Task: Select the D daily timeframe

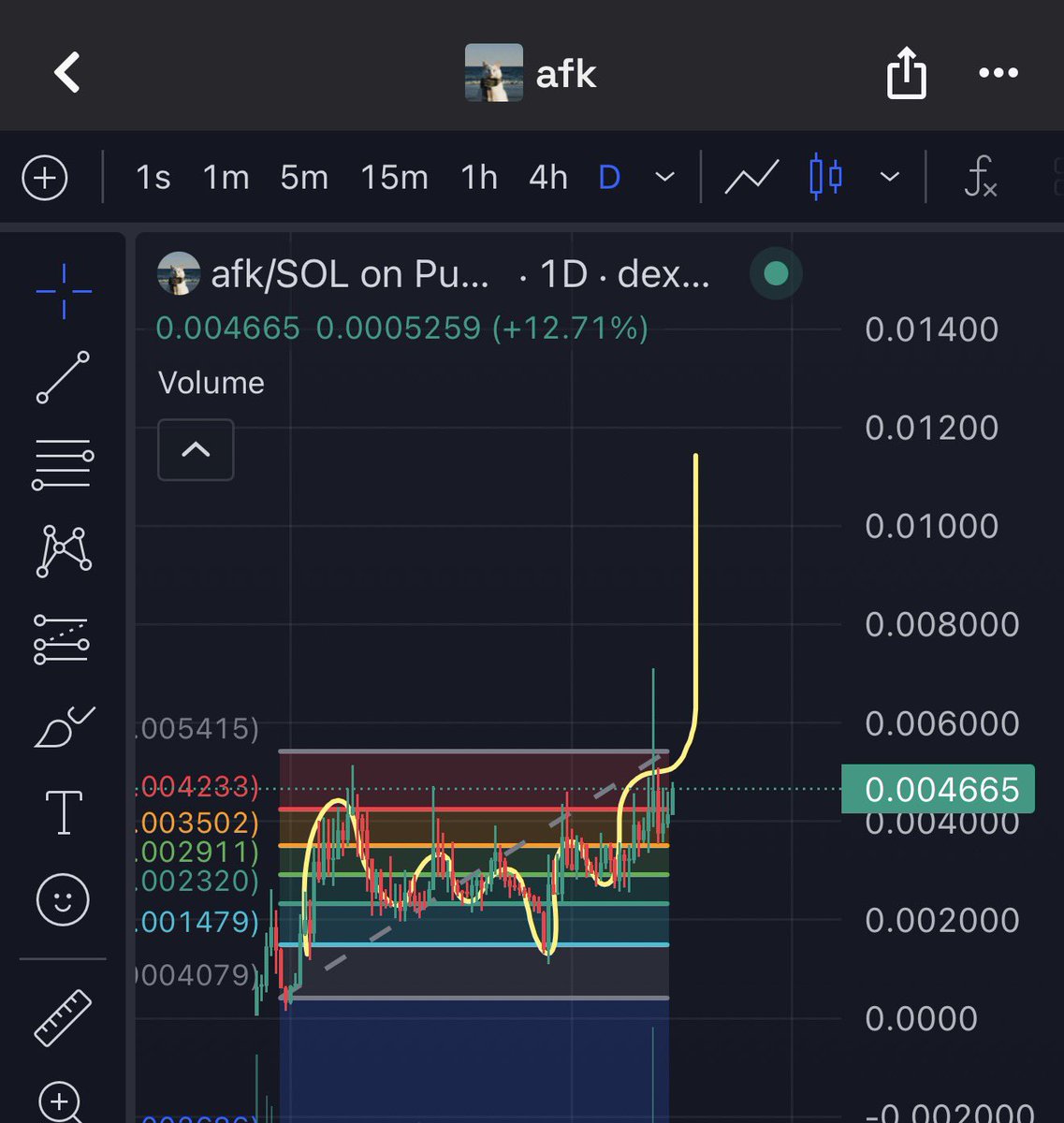Action: pyautogui.click(x=609, y=177)
